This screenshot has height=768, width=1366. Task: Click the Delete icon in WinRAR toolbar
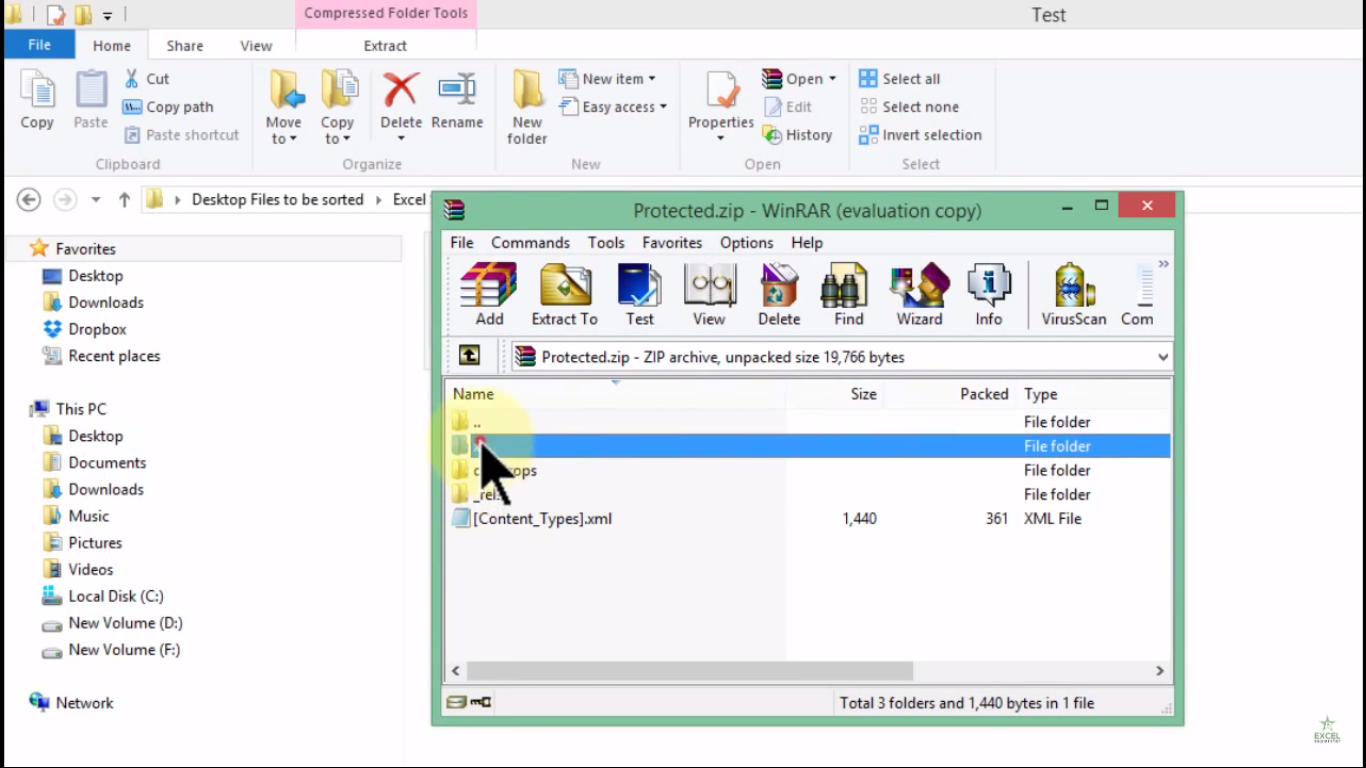[779, 295]
